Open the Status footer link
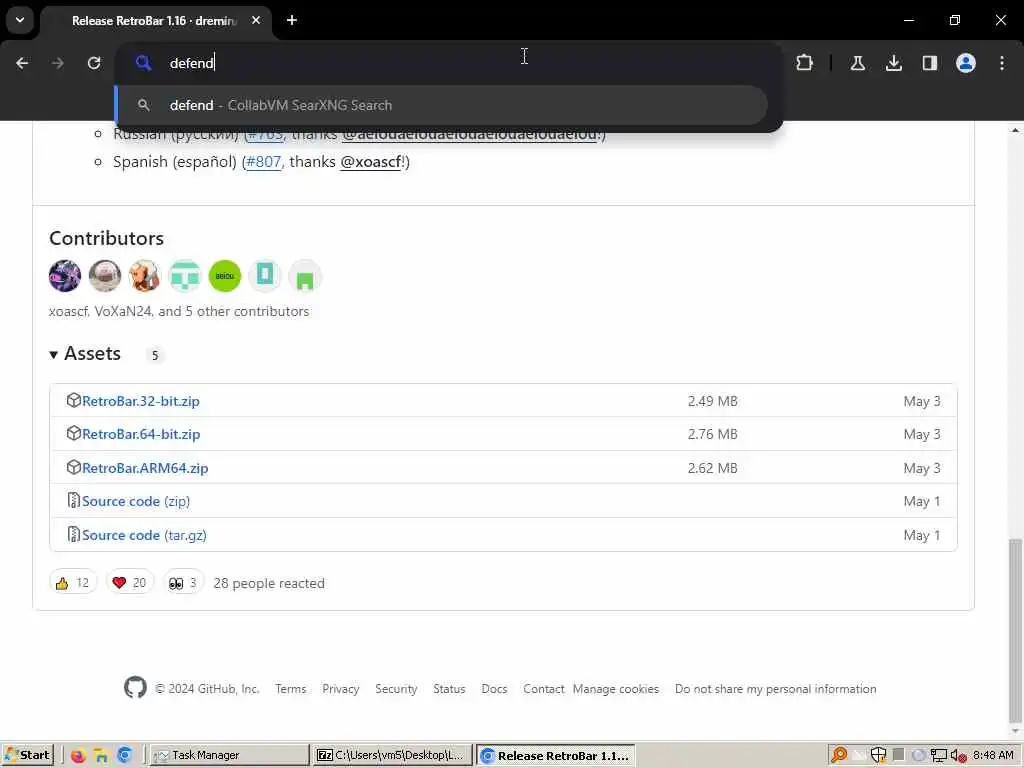1024x768 pixels. 449,689
